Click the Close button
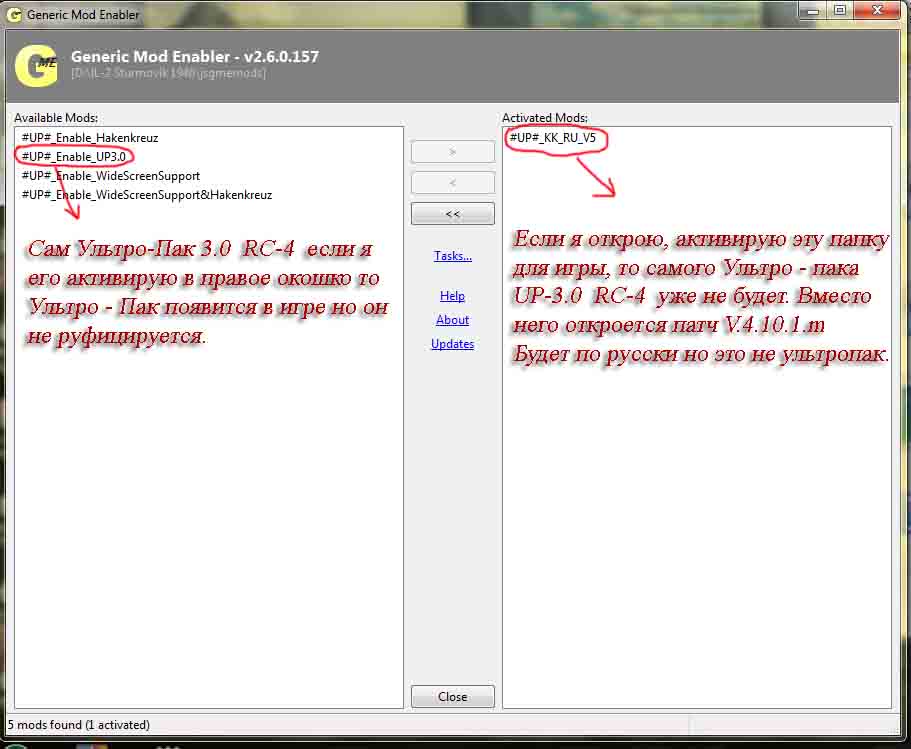Viewport: 911px width, 749px height. click(453, 697)
